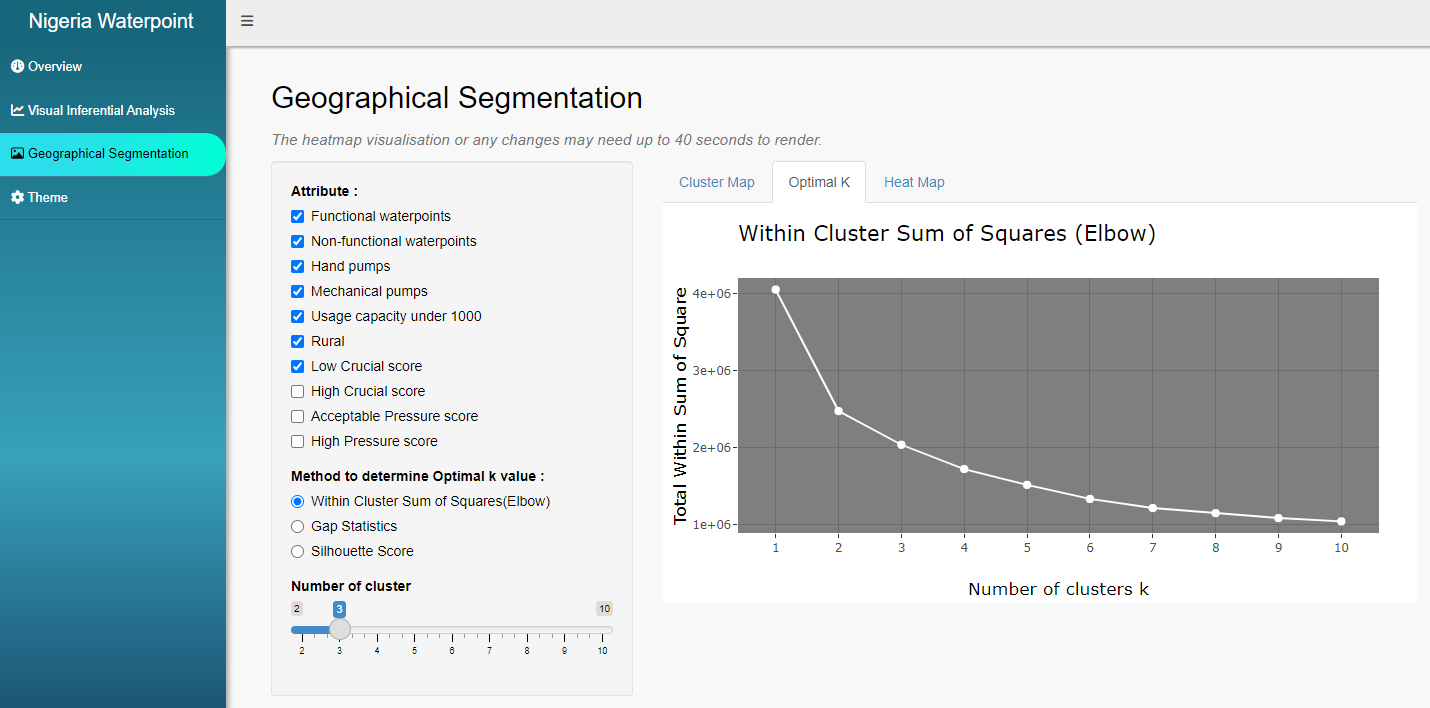The height and width of the screenshot is (708, 1430).
Task: Click the hamburger menu icon
Action: [x=246, y=20]
